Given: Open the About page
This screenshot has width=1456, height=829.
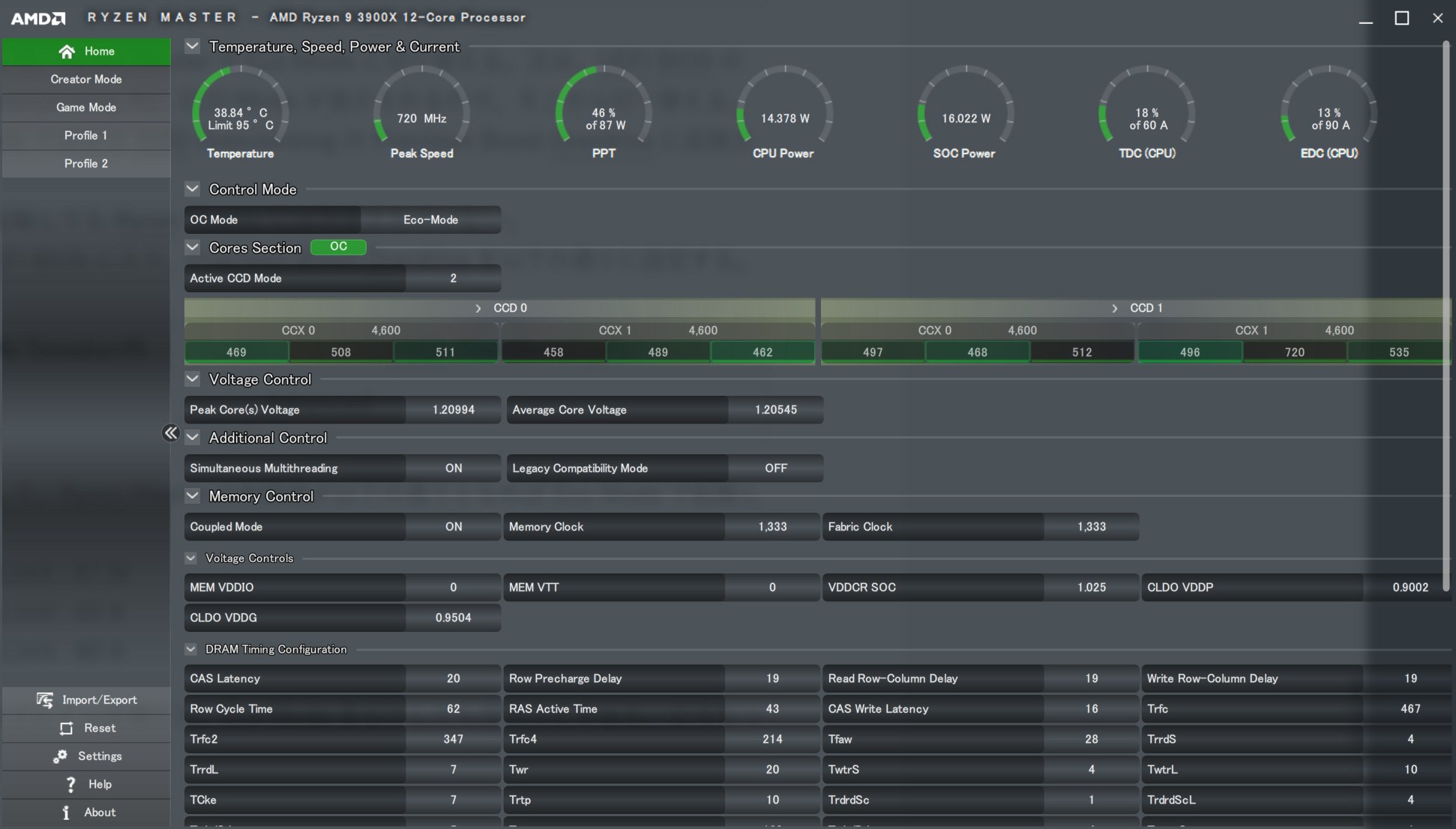Looking at the screenshot, I should [x=86, y=813].
